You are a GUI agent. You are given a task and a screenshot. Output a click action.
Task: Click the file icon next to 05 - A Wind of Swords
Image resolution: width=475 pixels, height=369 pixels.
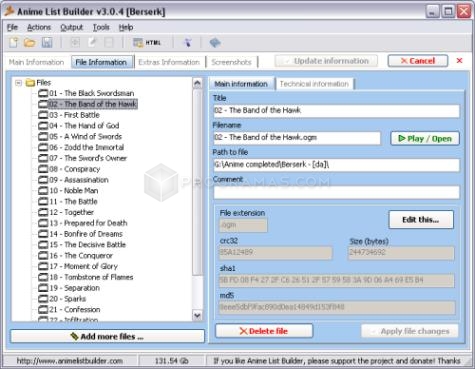tap(43, 137)
